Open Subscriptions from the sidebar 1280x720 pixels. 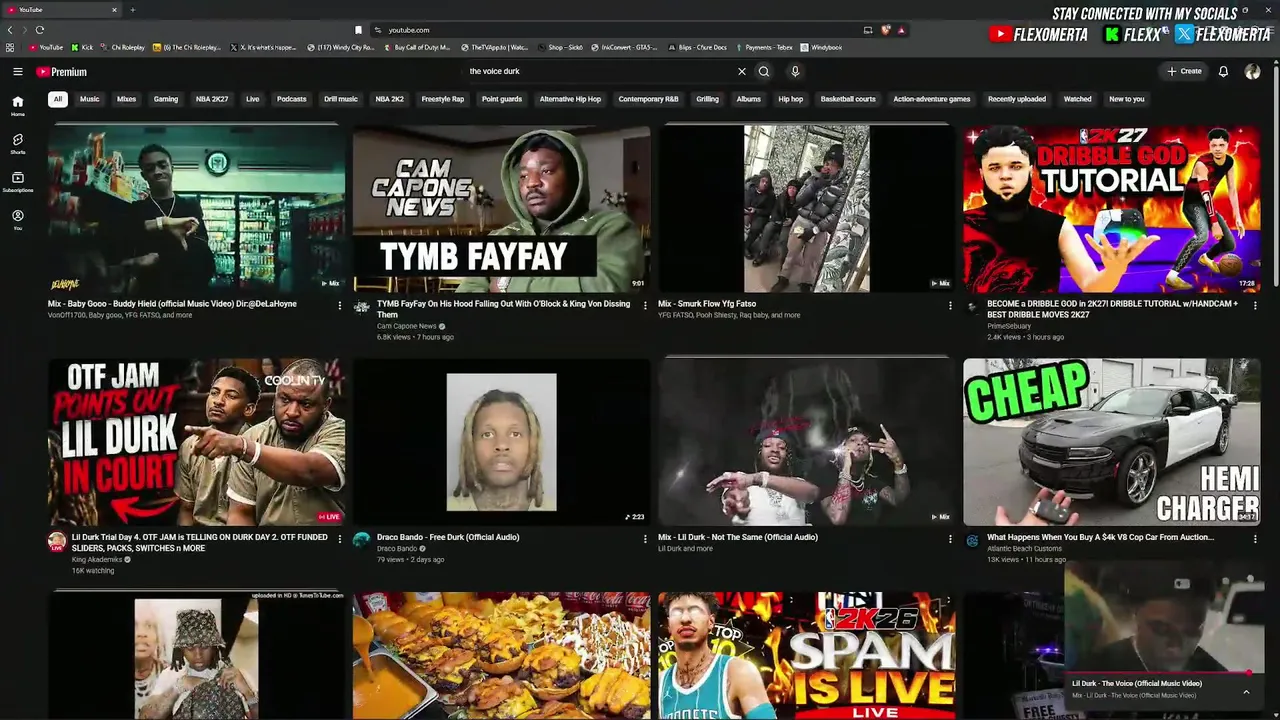pyautogui.click(x=17, y=182)
